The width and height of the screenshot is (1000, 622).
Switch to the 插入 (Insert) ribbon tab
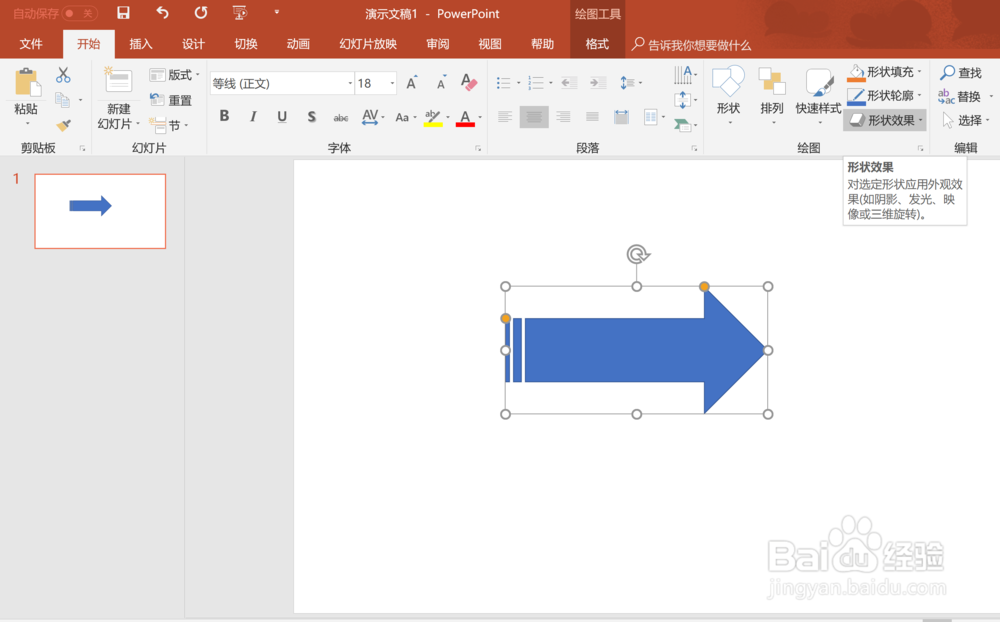pyautogui.click(x=141, y=44)
